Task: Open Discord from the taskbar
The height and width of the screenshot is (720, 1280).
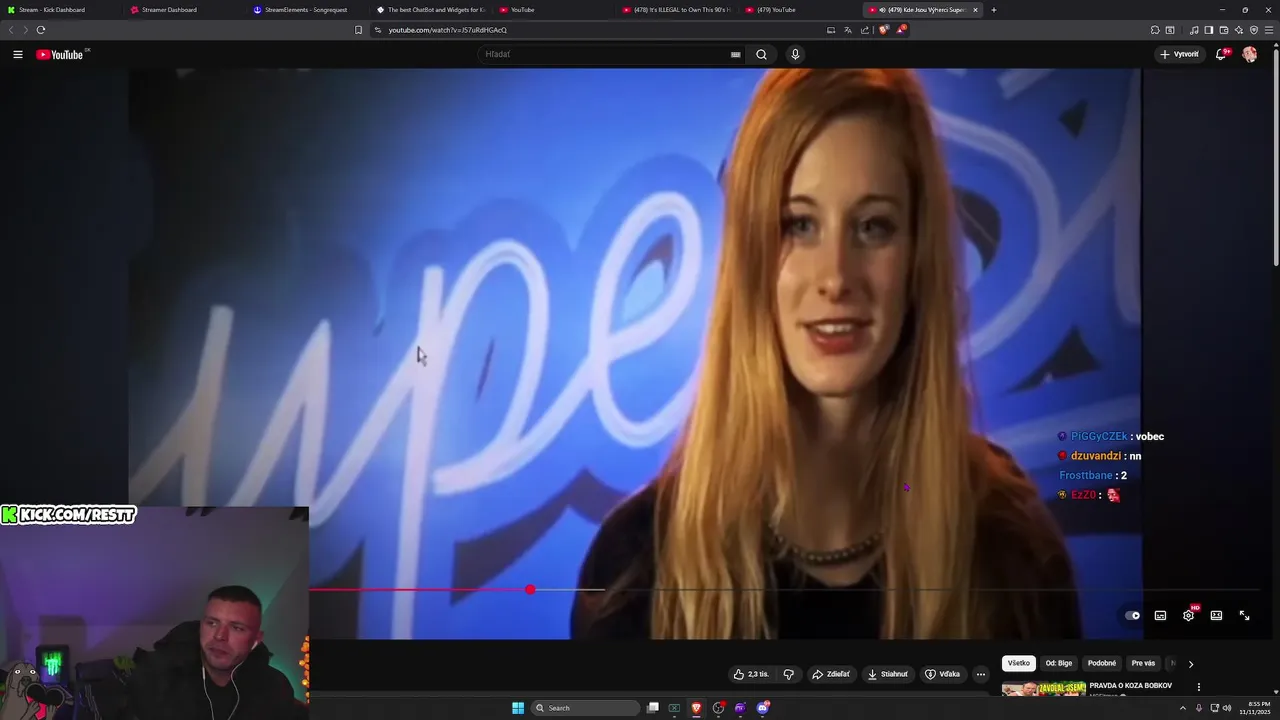Action: [763, 708]
